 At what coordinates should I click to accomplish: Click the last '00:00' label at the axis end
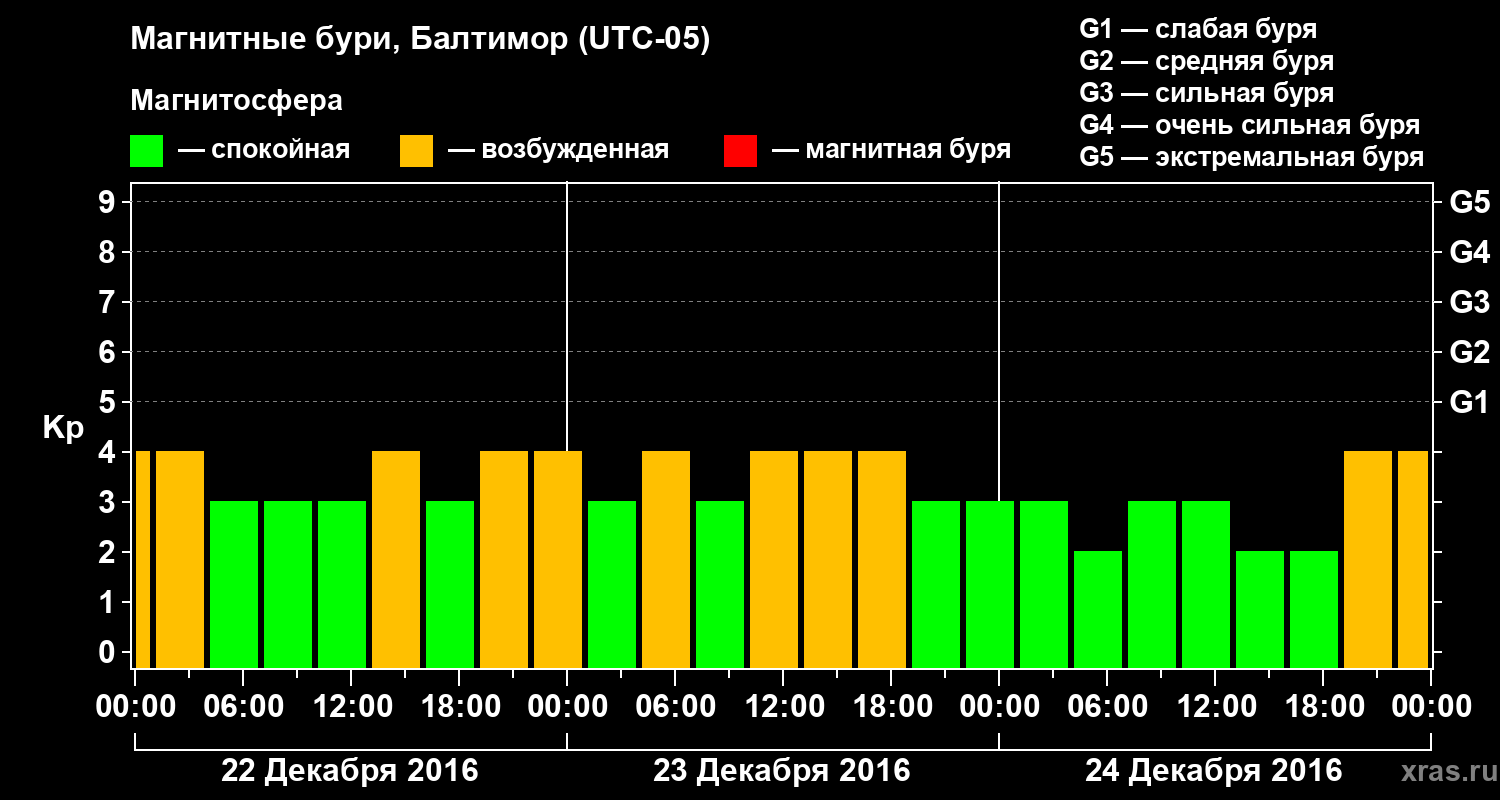[x=1431, y=707]
